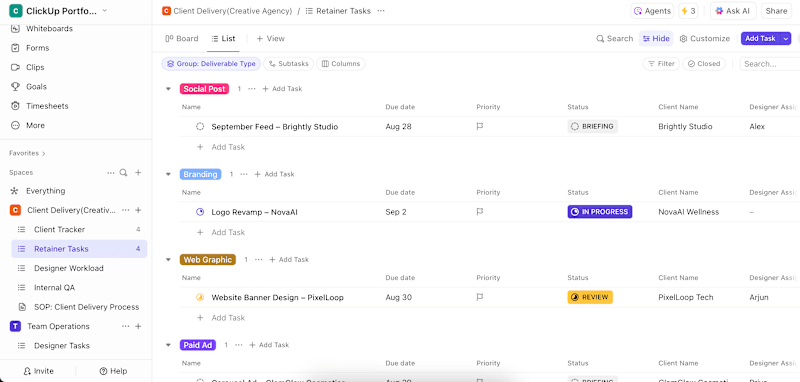Open ellipsis menu for Client Delivery space
The height and width of the screenshot is (382, 800).
126,210
